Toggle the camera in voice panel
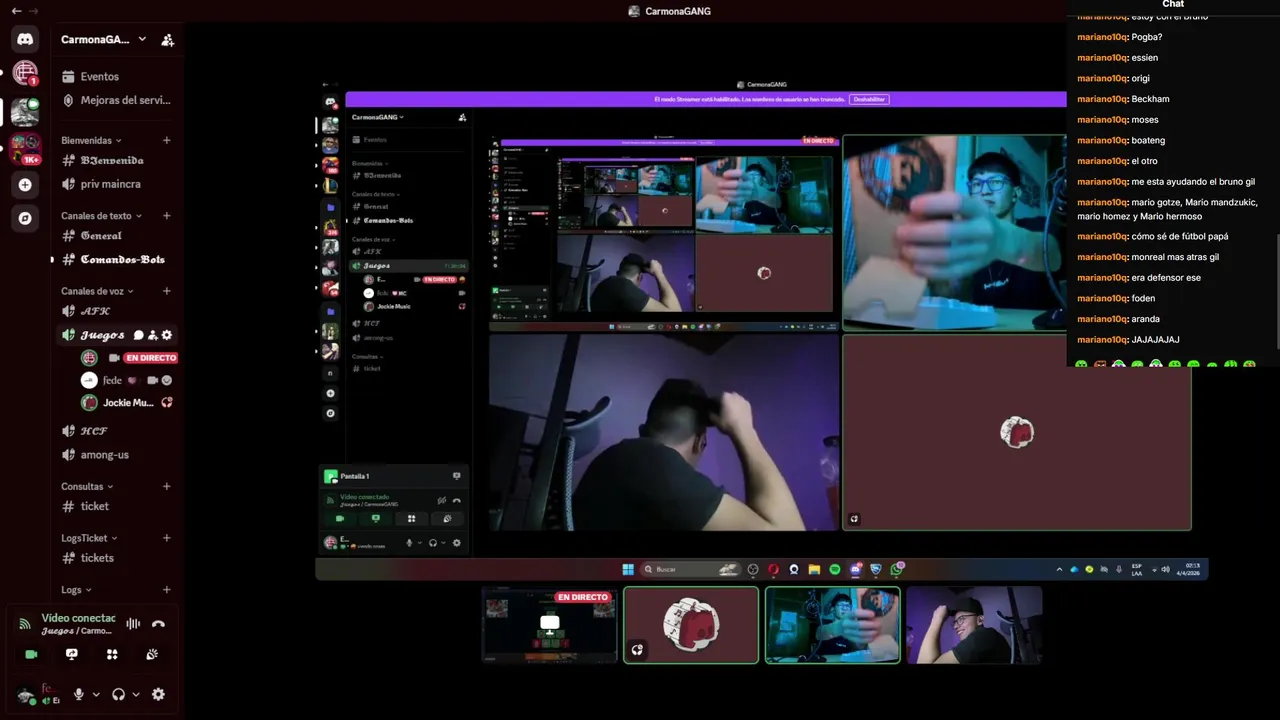Image resolution: width=1280 pixels, height=720 pixels. (31, 654)
